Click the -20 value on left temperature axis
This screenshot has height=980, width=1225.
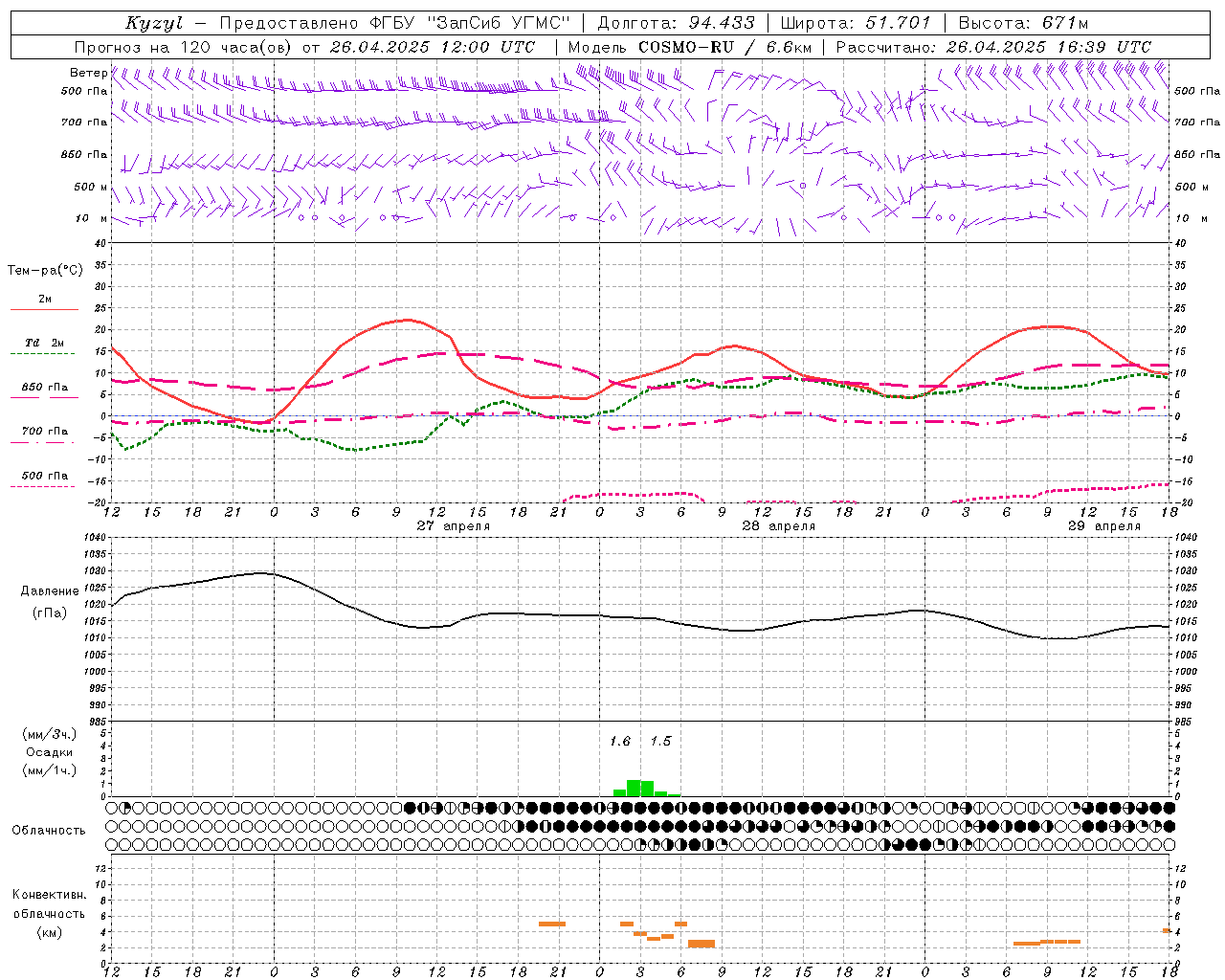(98, 503)
